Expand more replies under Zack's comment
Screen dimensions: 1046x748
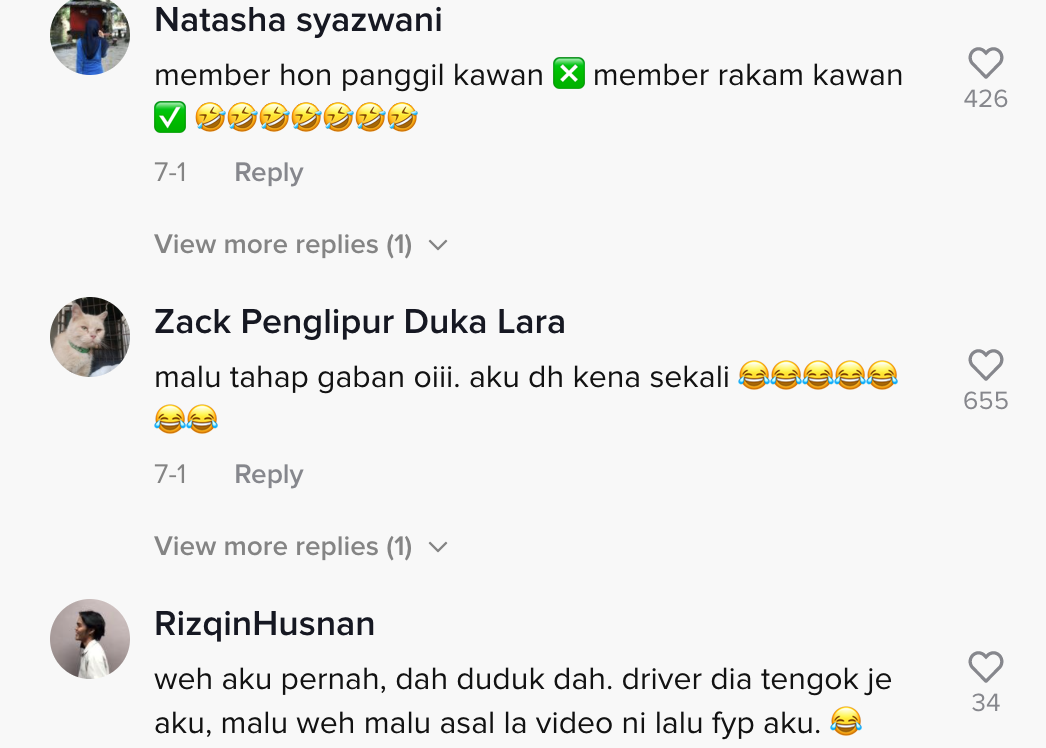pos(283,546)
